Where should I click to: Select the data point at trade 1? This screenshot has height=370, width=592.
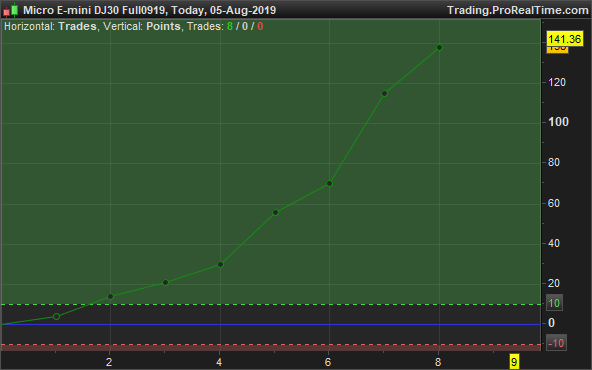(56, 316)
